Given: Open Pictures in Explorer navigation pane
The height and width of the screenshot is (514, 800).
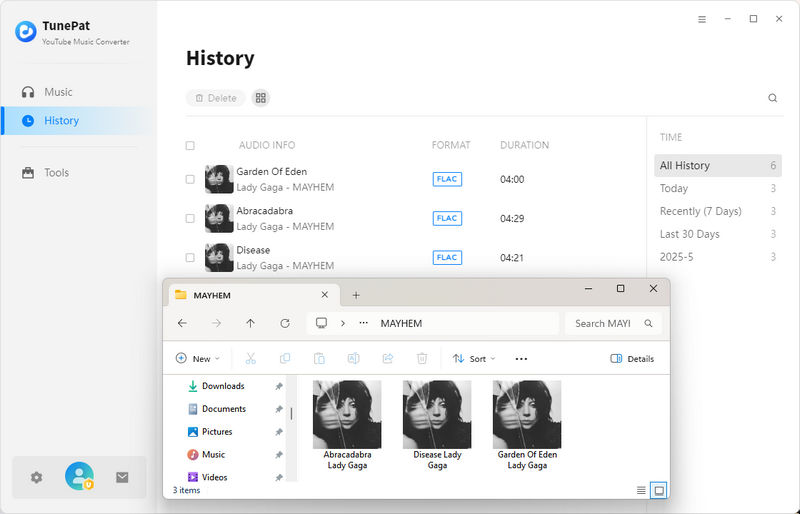Looking at the screenshot, I should click(x=217, y=432).
